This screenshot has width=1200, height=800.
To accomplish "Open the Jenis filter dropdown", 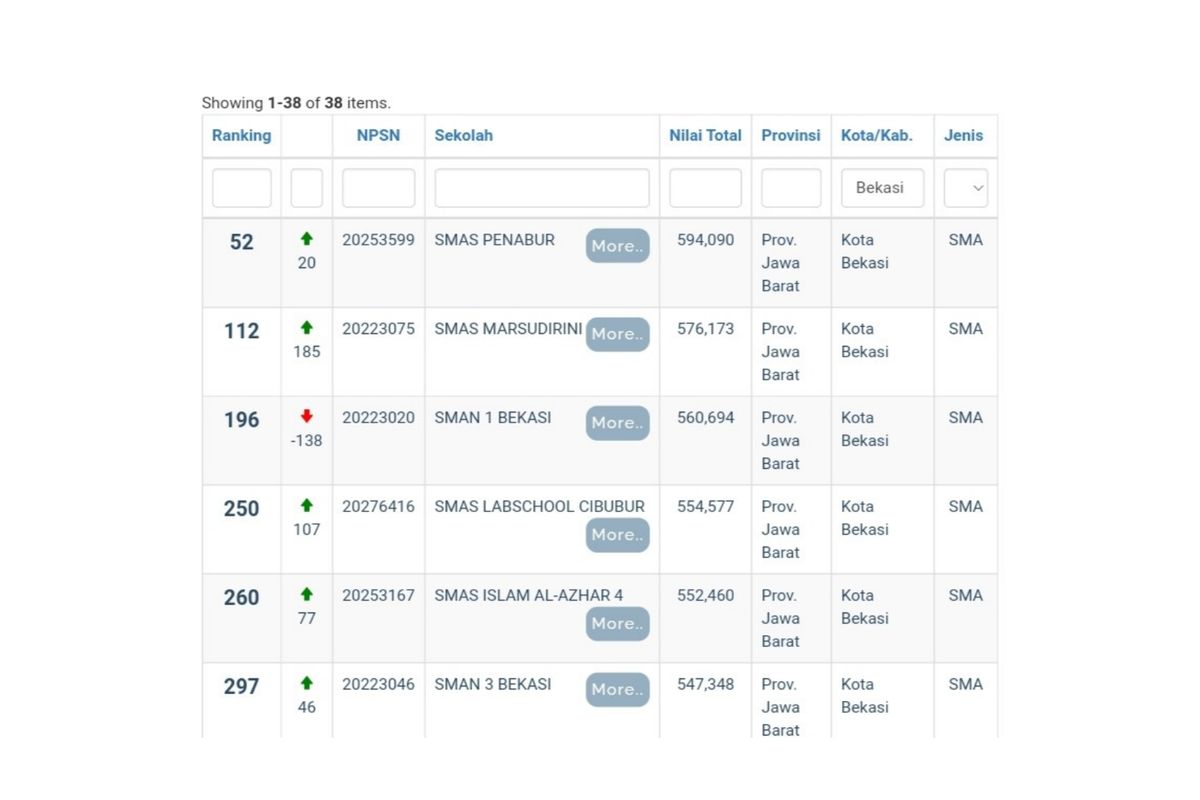I will 965,188.
